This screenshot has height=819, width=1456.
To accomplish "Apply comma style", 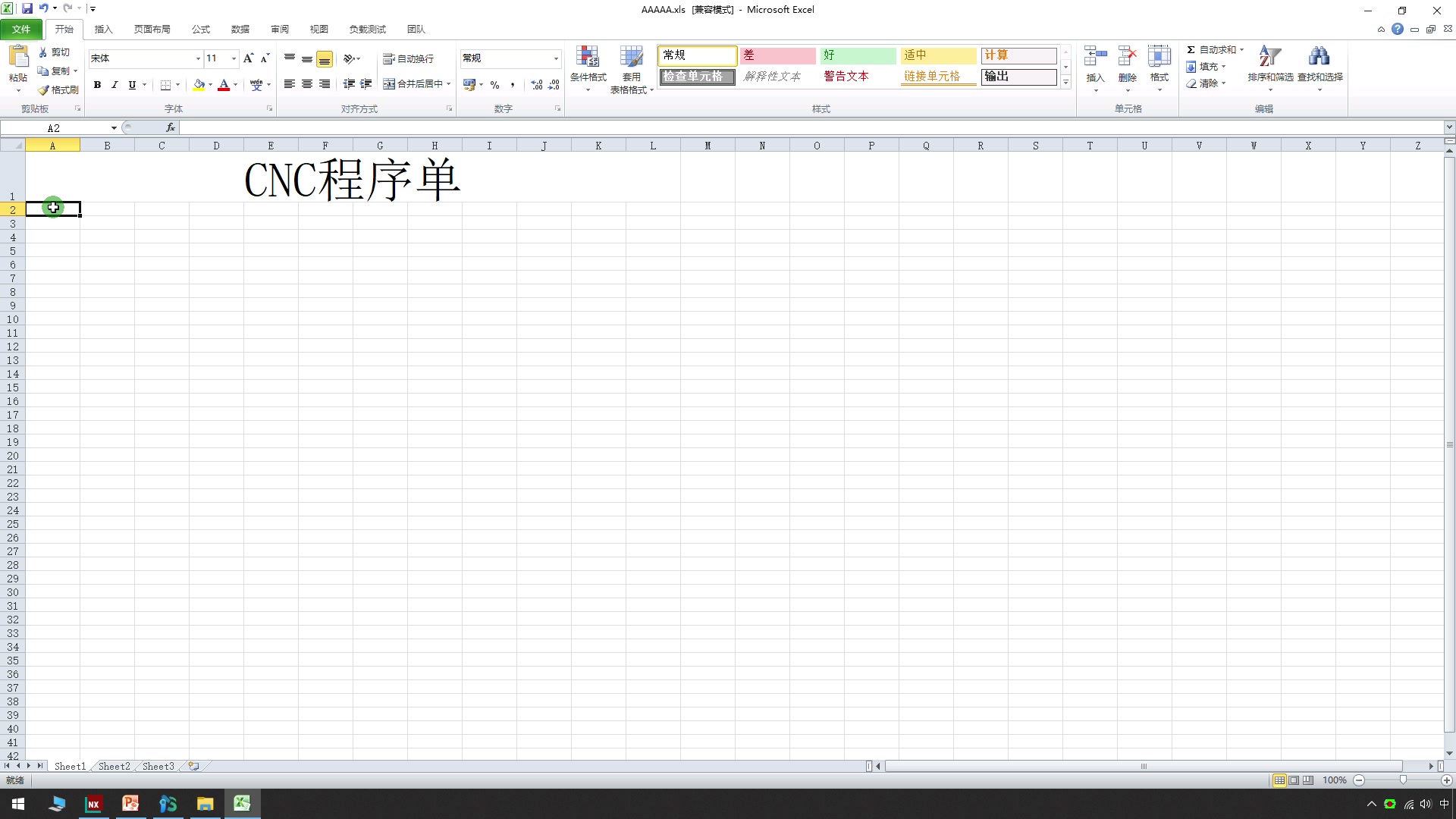I will click(513, 84).
